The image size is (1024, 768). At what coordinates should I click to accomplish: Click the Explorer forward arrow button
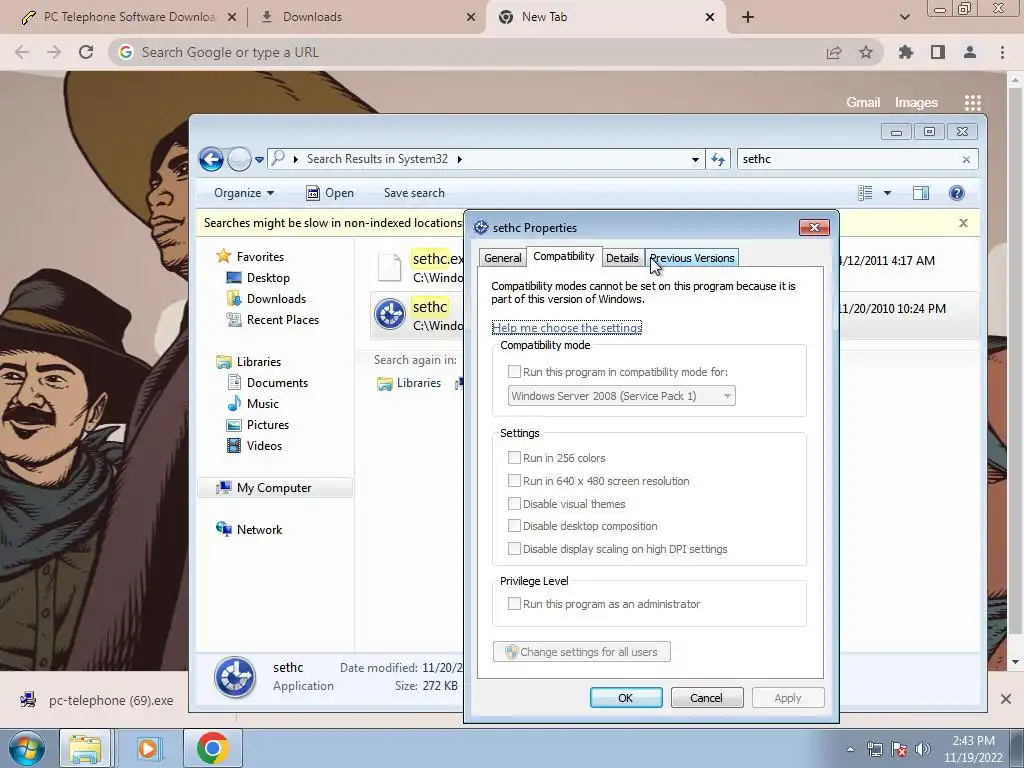(239, 159)
